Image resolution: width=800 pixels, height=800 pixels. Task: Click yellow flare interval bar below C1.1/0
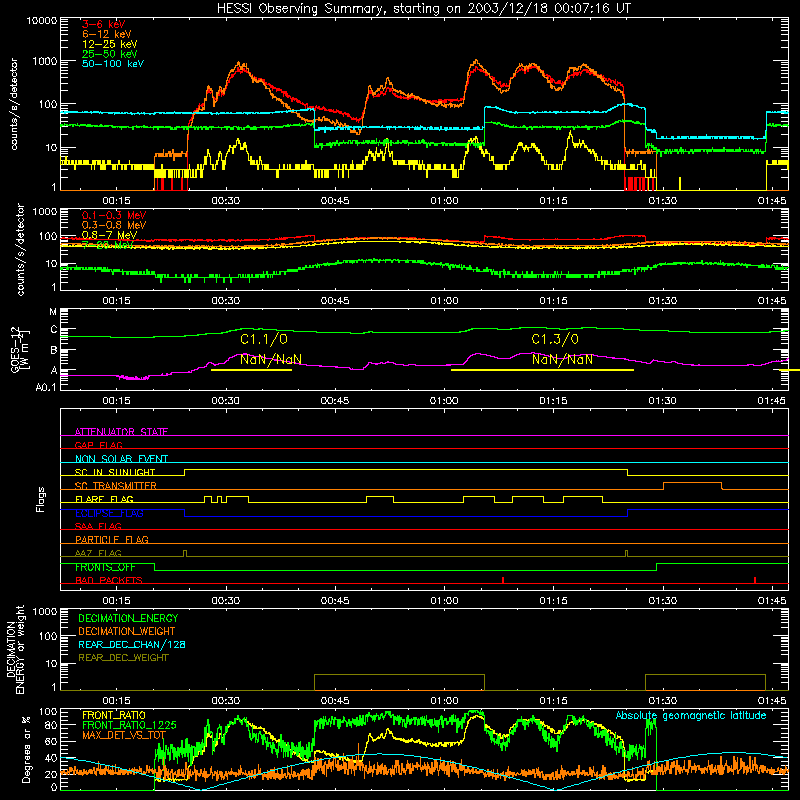click(251, 370)
